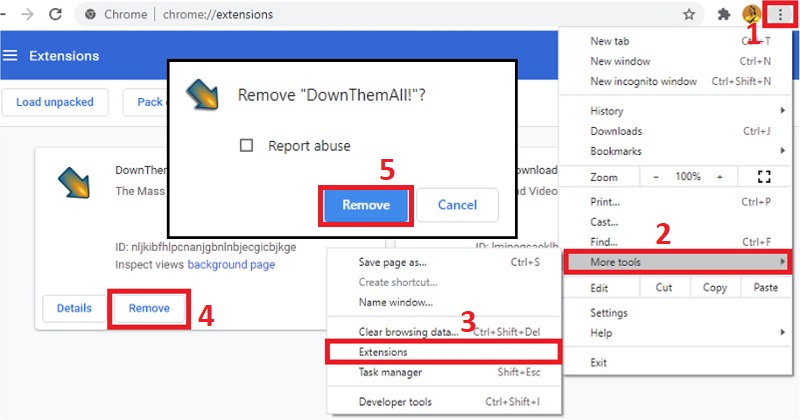Image resolution: width=800 pixels, height=420 pixels.
Task: Cancel the remove dialog
Action: click(x=457, y=205)
